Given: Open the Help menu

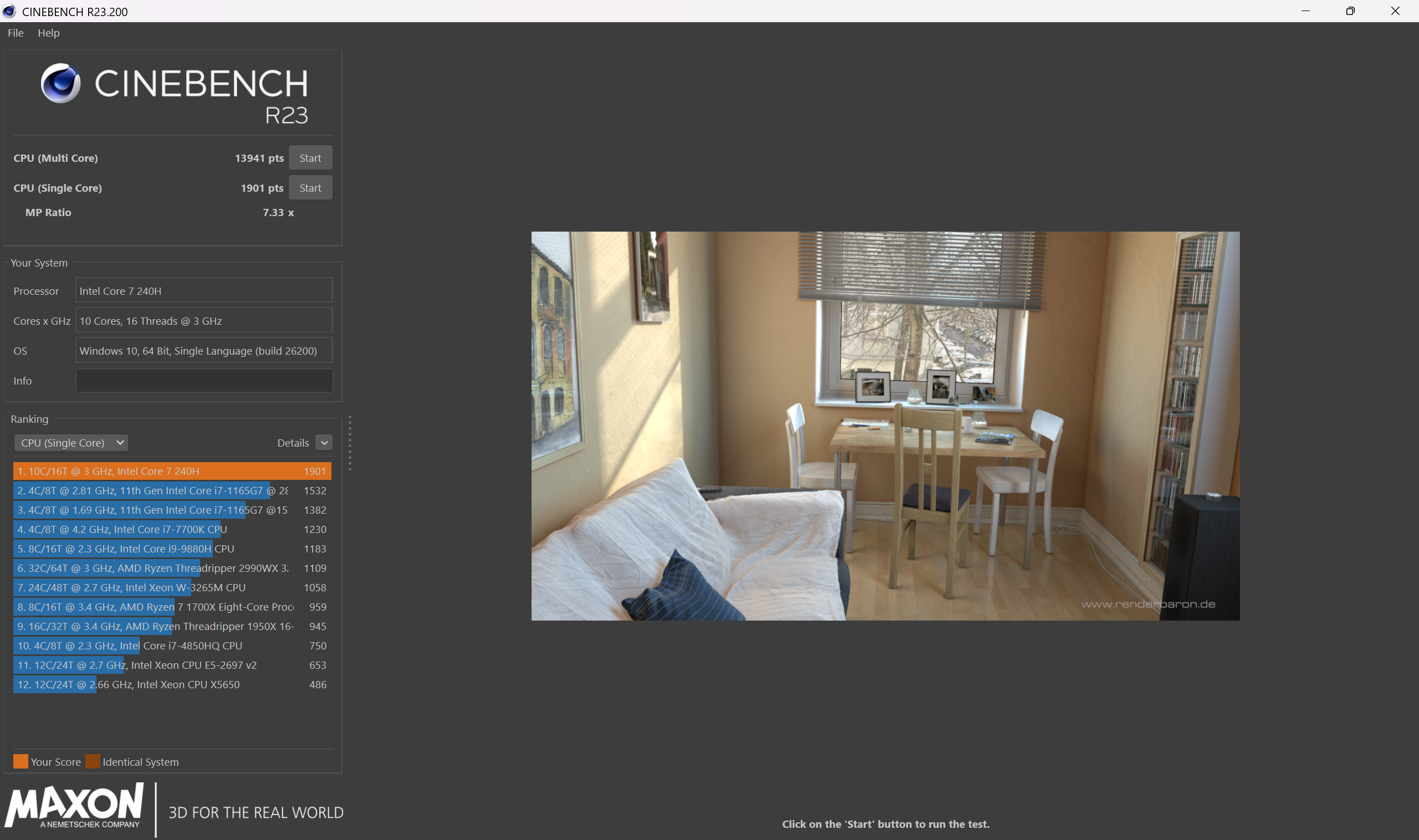Looking at the screenshot, I should (49, 33).
